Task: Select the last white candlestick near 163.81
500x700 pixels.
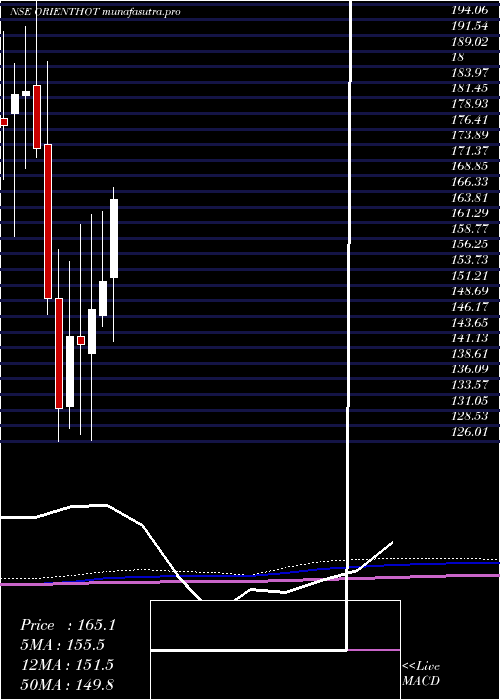Action: point(114,238)
